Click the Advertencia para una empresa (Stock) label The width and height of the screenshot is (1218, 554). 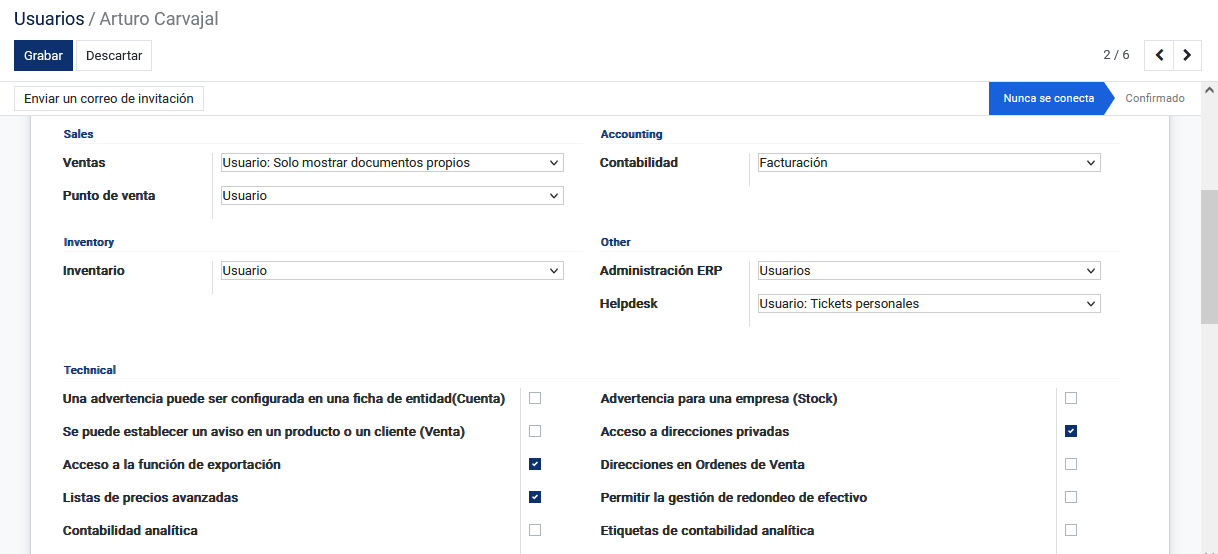pyautogui.click(x=719, y=399)
